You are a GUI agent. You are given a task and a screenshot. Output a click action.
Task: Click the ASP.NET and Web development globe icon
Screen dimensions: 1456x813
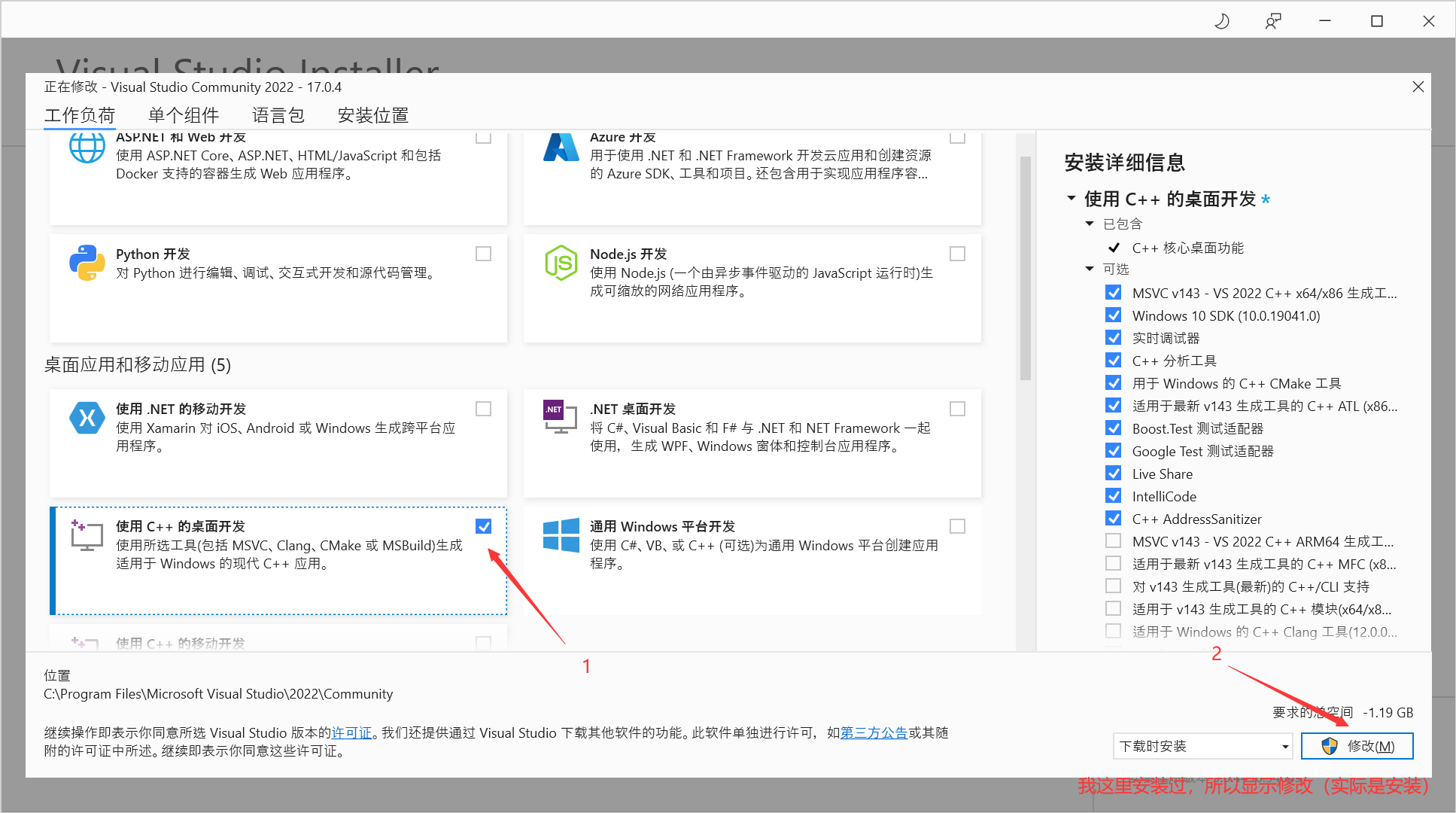click(87, 148)
